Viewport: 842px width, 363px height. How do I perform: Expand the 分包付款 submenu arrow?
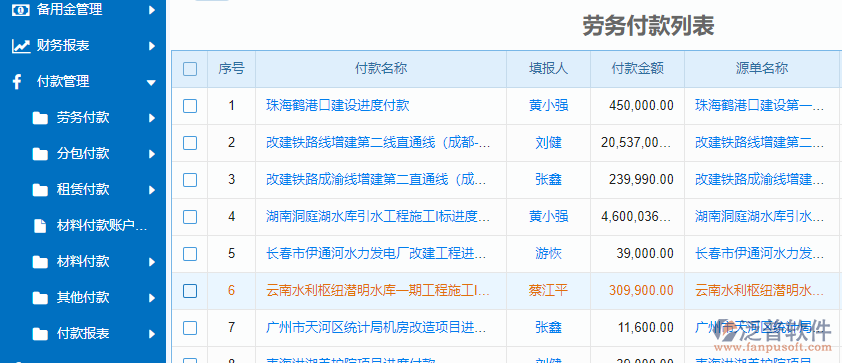152,154
